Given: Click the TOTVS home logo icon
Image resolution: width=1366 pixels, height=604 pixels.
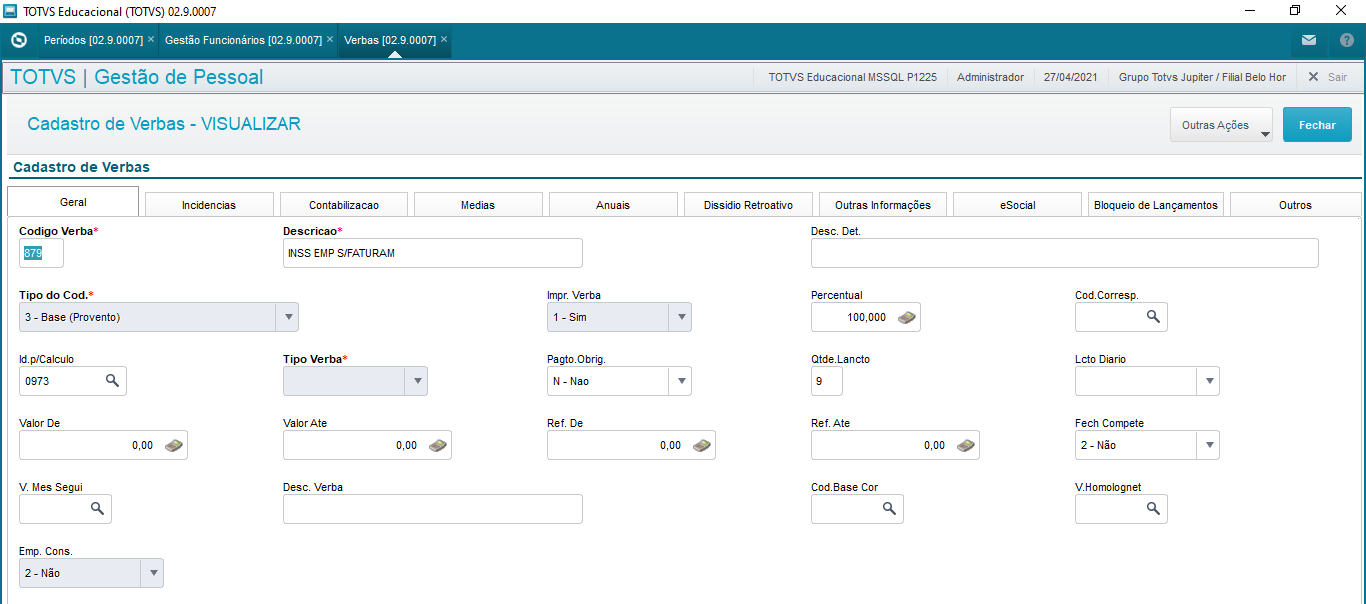Looking at the screenshot, I should point(18,41).
